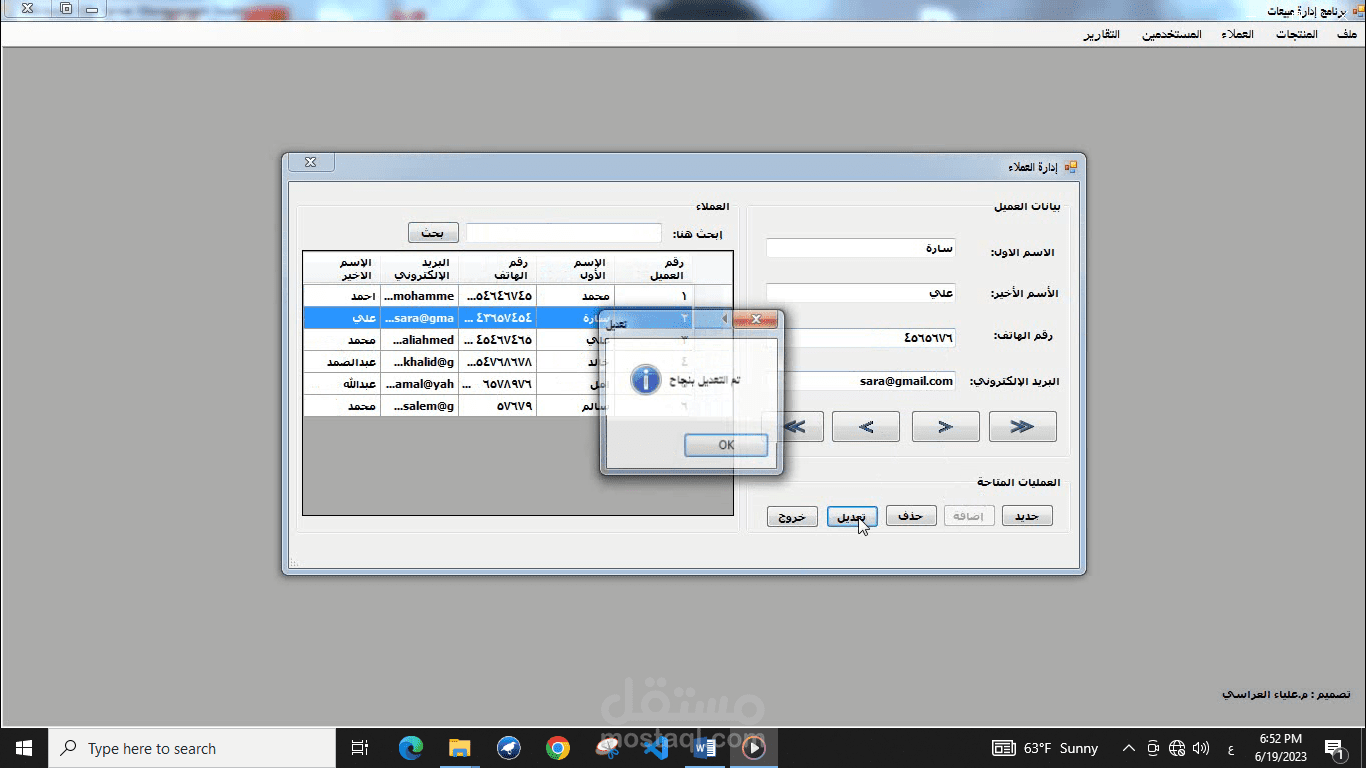Launch Microsoft Edge from the taskbar
Screen dimensions: 1366x768
tap(410, 748)
